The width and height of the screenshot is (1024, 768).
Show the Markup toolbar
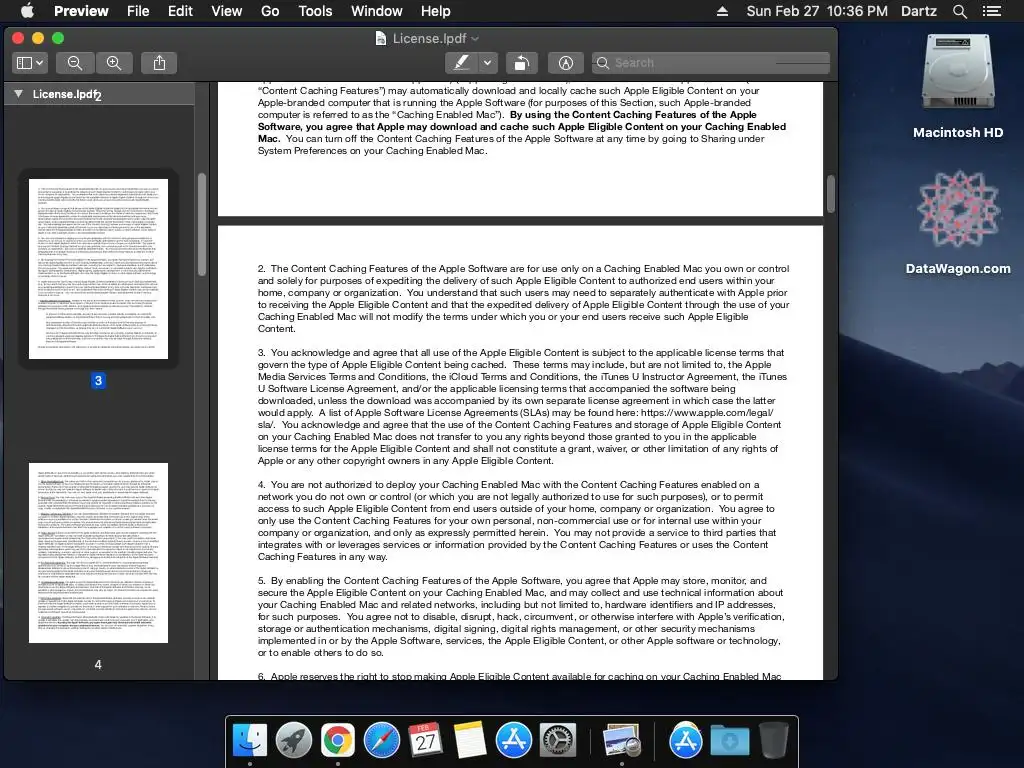(x=566, y=63)
